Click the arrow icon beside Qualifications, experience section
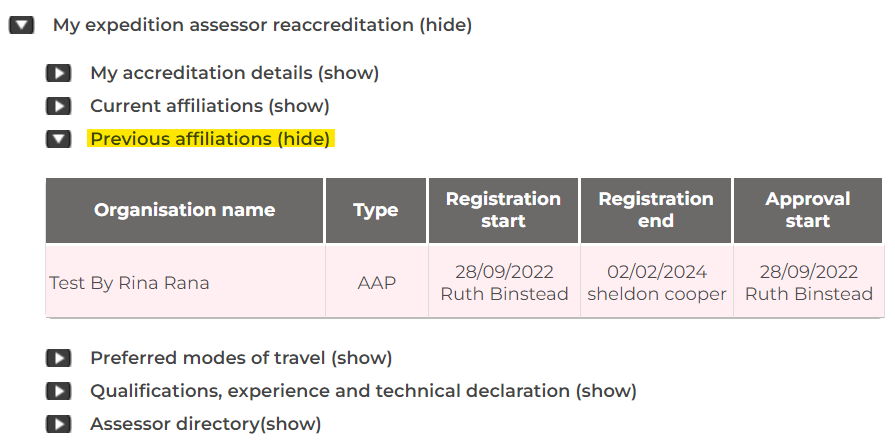This screenshot has width=895, height=442. point(58,391)
